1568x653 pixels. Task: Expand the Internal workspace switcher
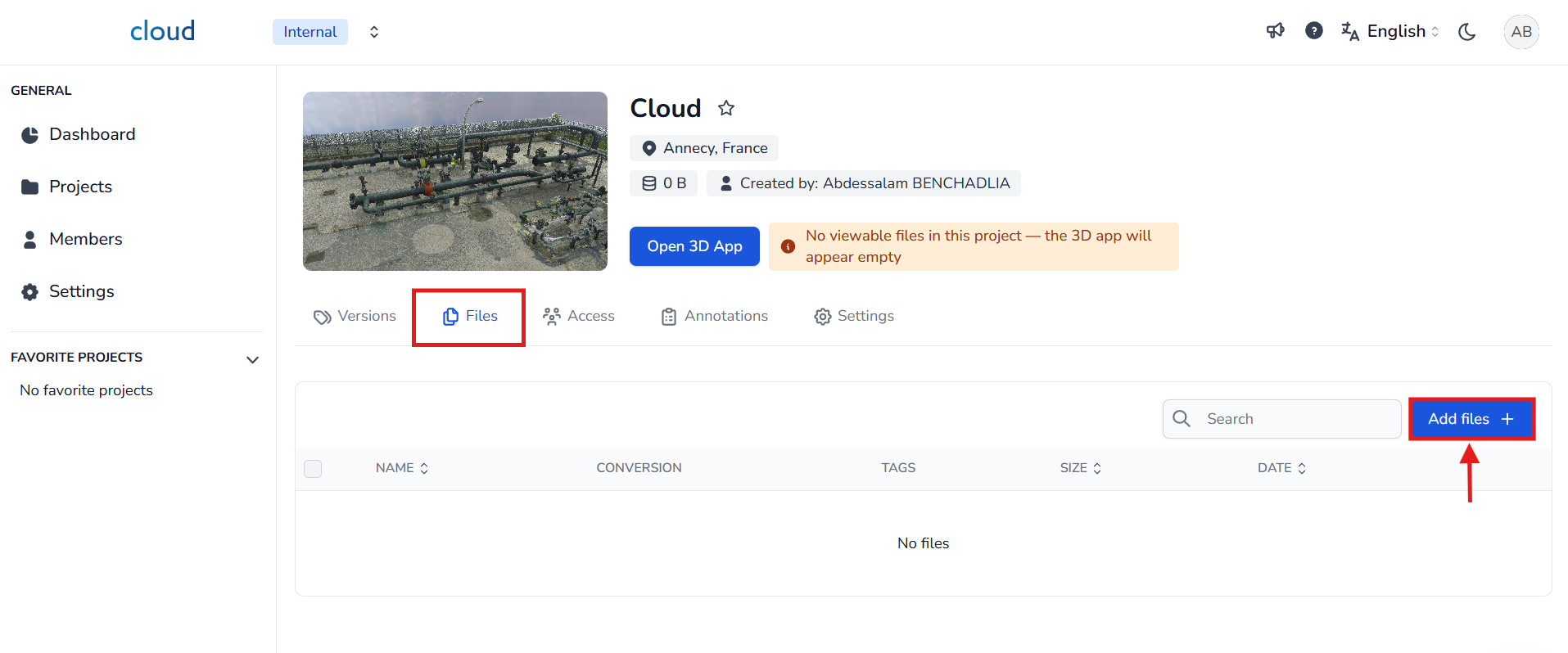coord(373,32)
